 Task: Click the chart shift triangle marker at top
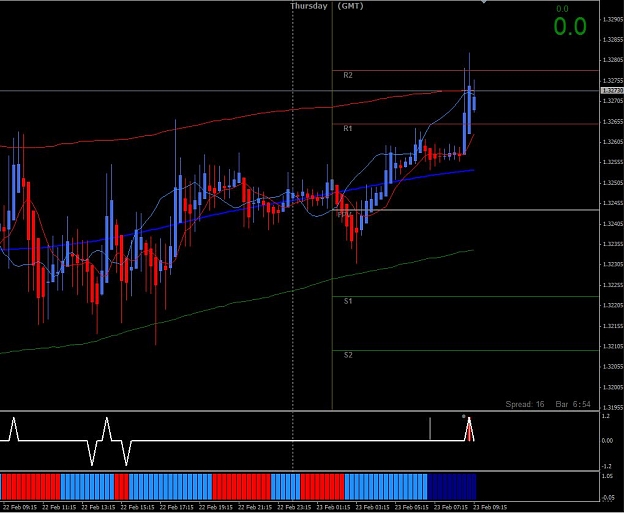click(x=483, y=2)
